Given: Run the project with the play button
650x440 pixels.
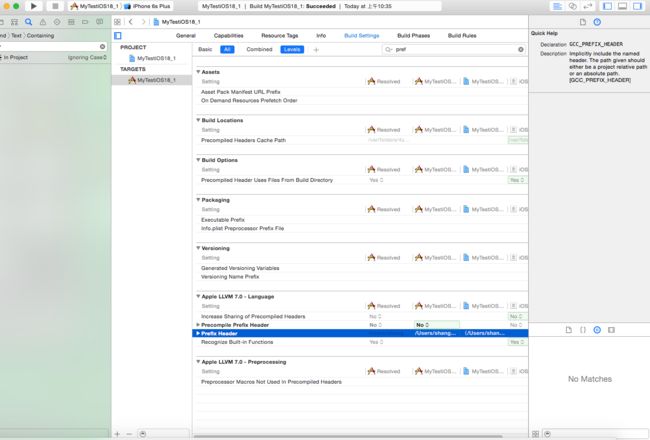Looking at the screenshot, I should coord(34,6).
